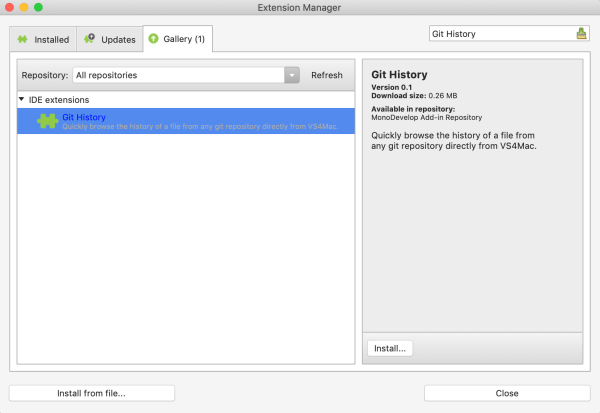The height and width of the screenshot is (413, 600).
Task: Switch to the Installed tab
Action: click(x=43, y=40)
